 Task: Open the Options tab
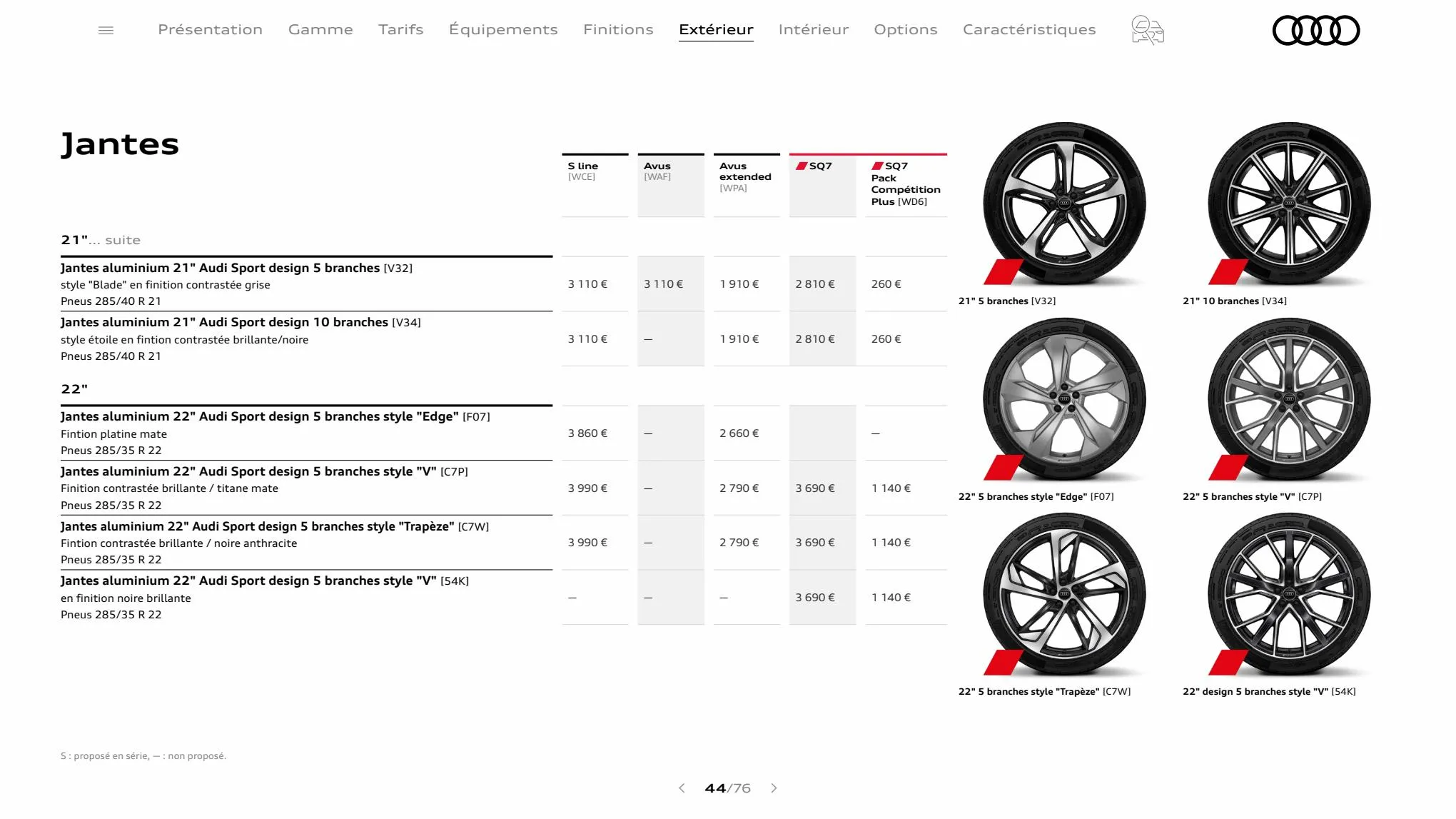point(906,29)
